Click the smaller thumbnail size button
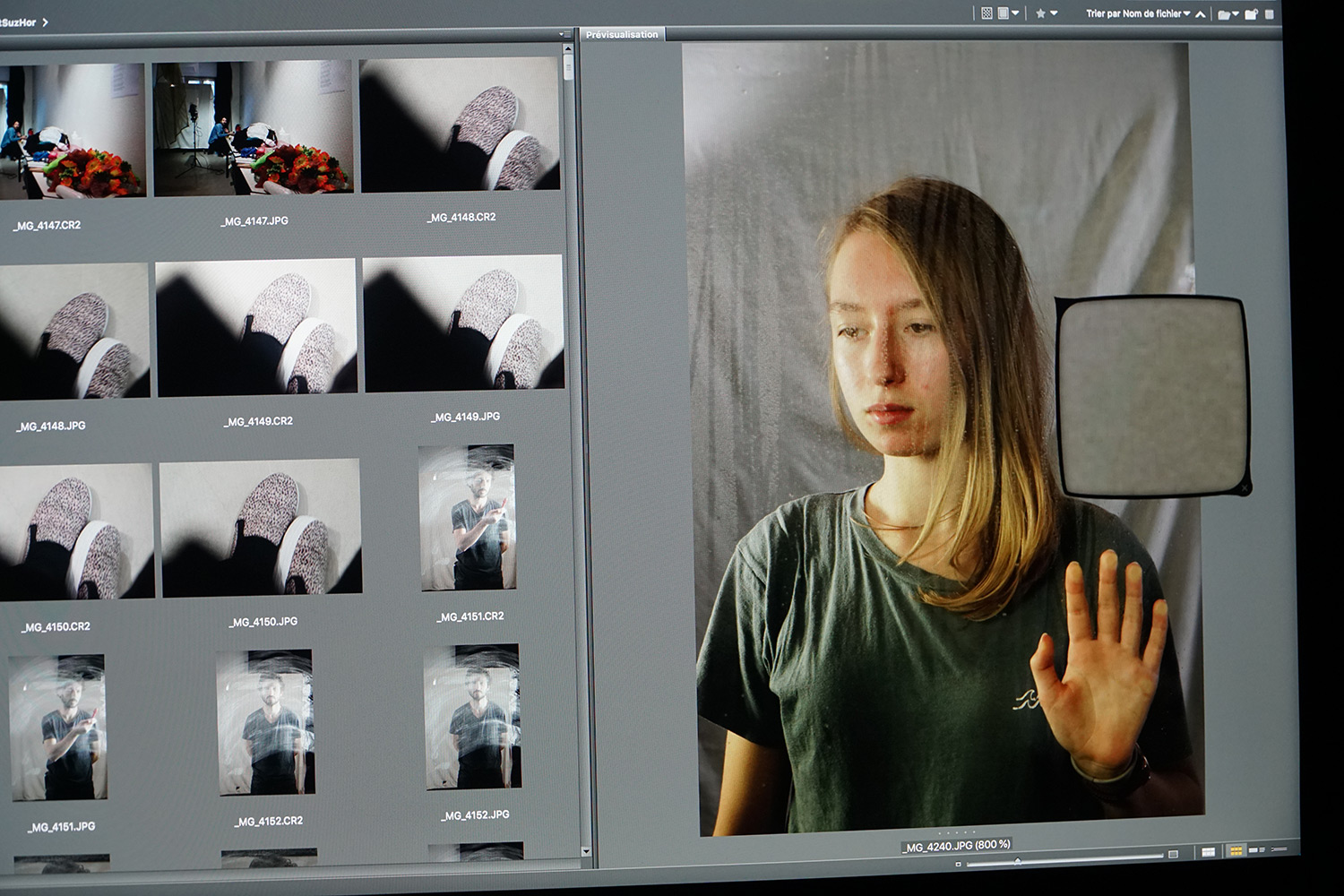This screenshot has width=1344, height=896. click(958, 865)
